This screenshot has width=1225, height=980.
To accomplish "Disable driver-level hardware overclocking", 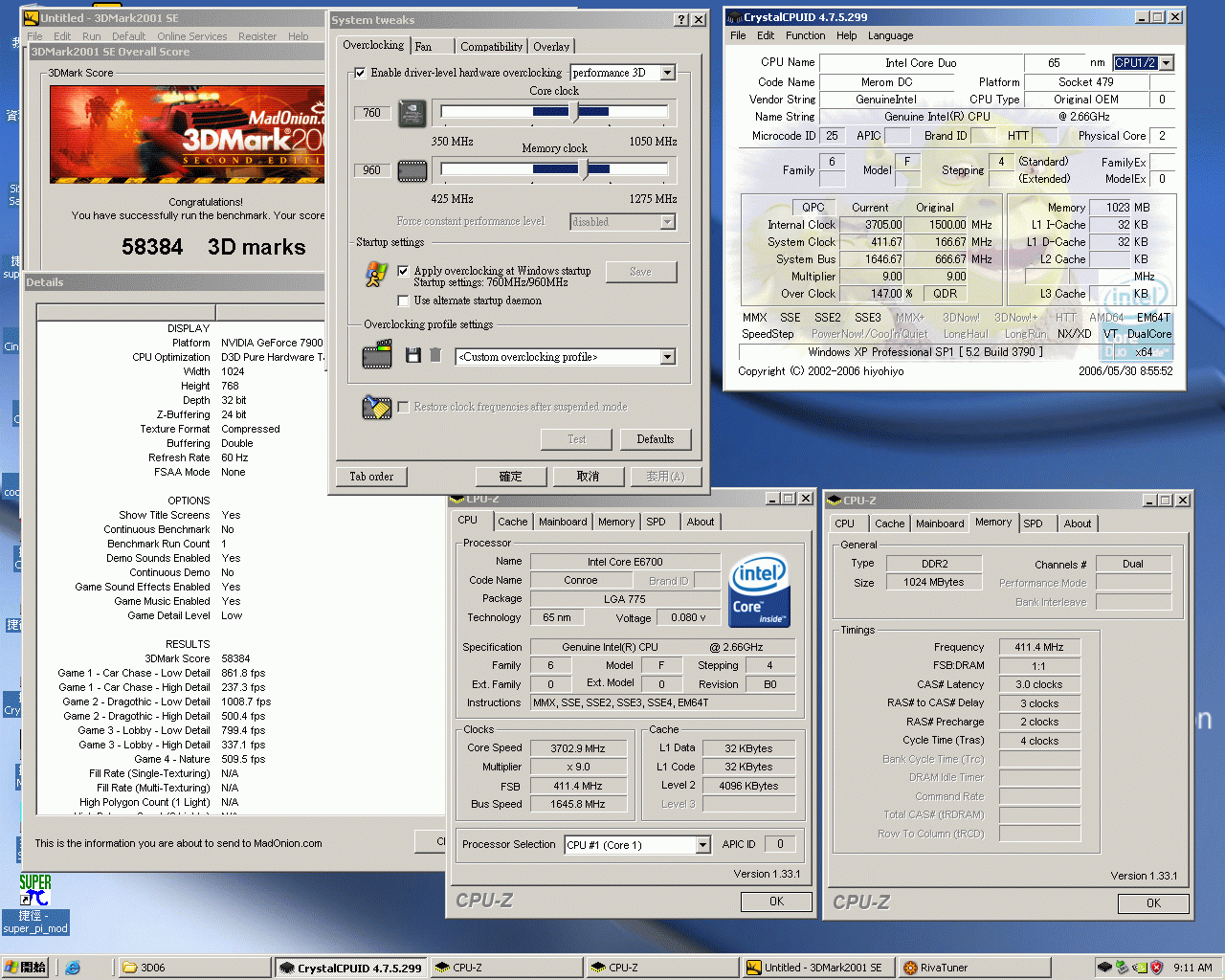I will coord(361,75).
